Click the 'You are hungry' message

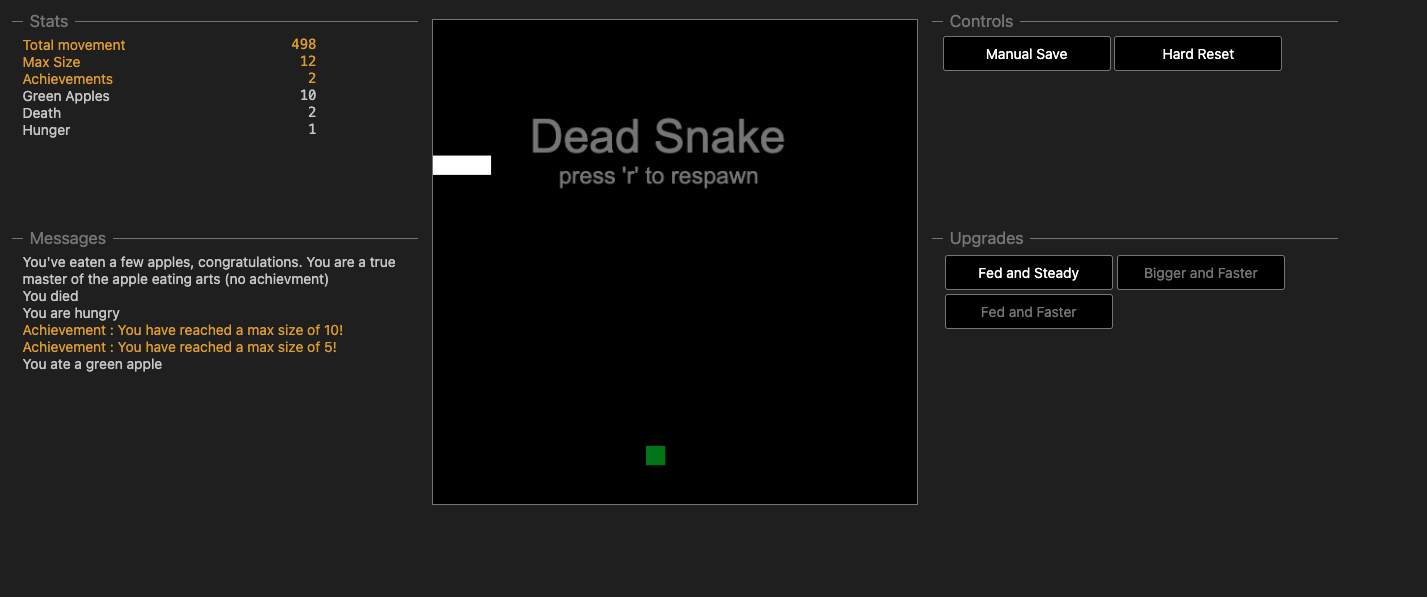point(71,313)
